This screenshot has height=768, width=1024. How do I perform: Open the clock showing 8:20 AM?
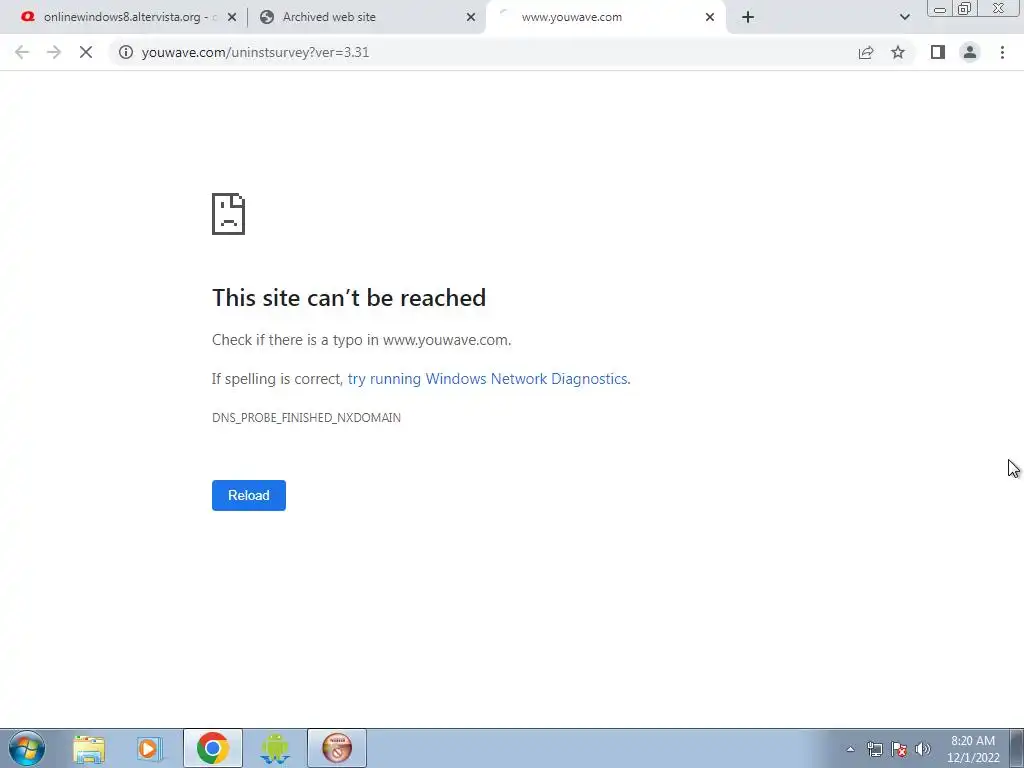tap(973, 749)
